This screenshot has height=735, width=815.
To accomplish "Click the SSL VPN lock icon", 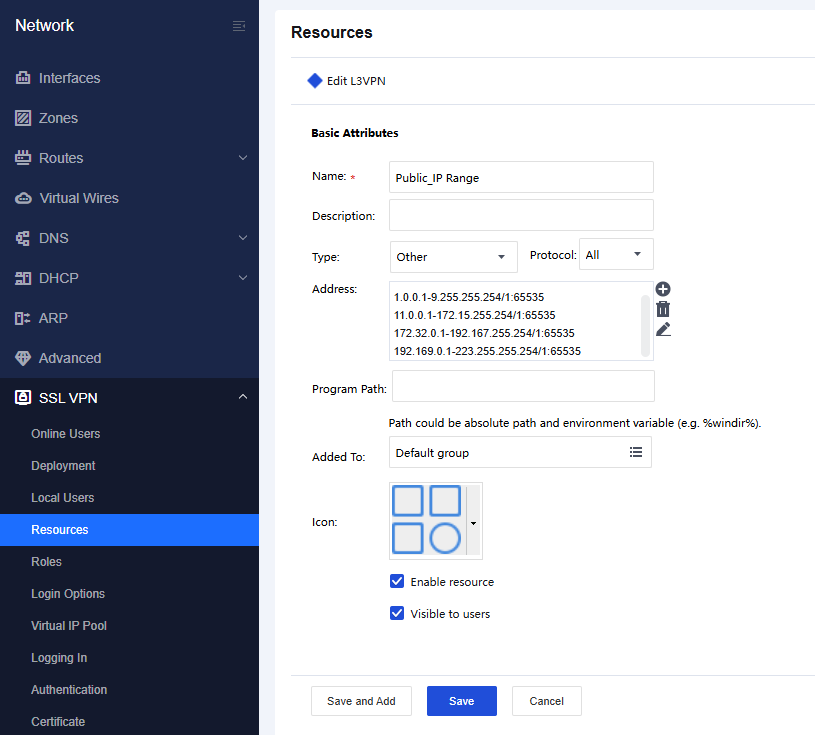I will coord(23,398).
